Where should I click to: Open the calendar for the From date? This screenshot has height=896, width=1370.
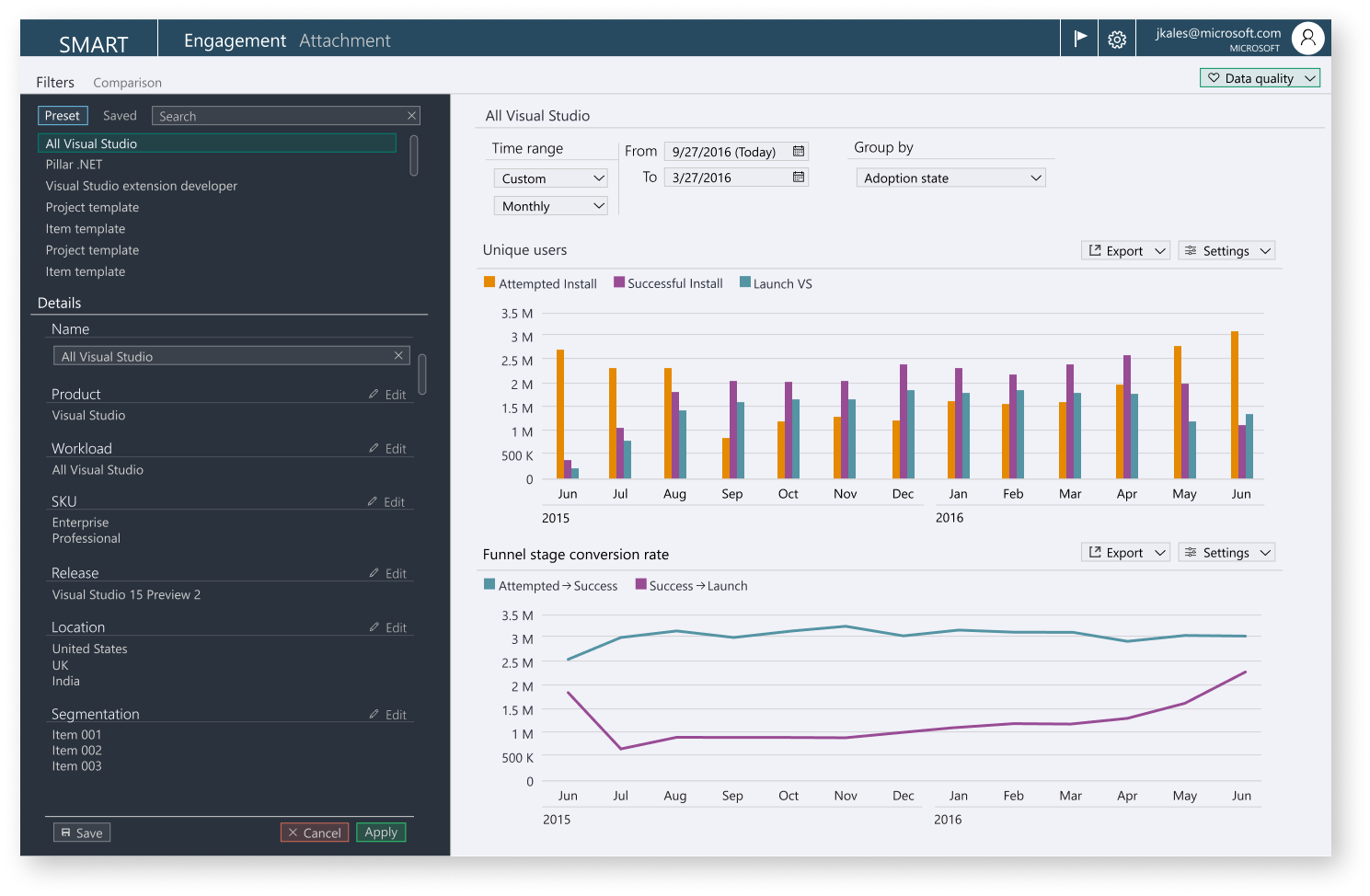coord(799,151)
